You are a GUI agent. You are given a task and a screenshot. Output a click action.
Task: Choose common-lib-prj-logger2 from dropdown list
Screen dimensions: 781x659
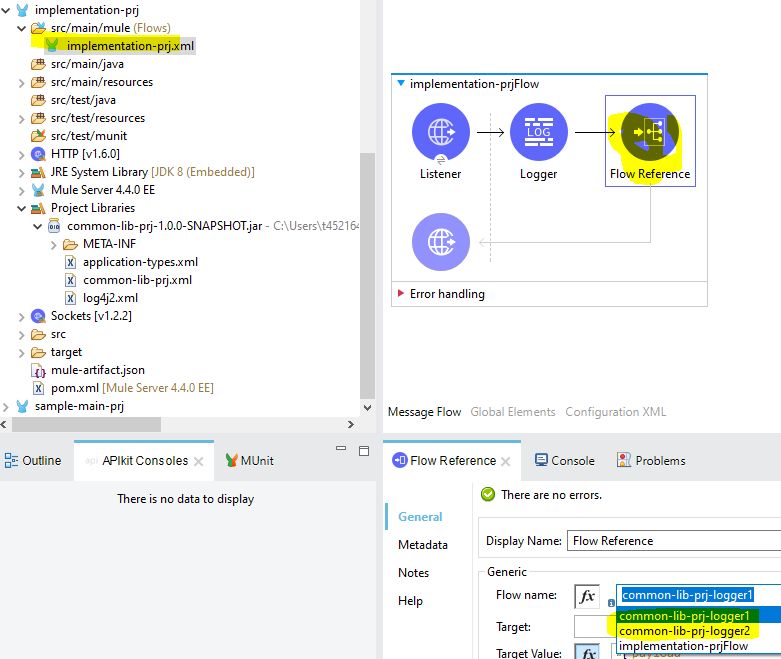pyautogui.click(x=698, y=631)
